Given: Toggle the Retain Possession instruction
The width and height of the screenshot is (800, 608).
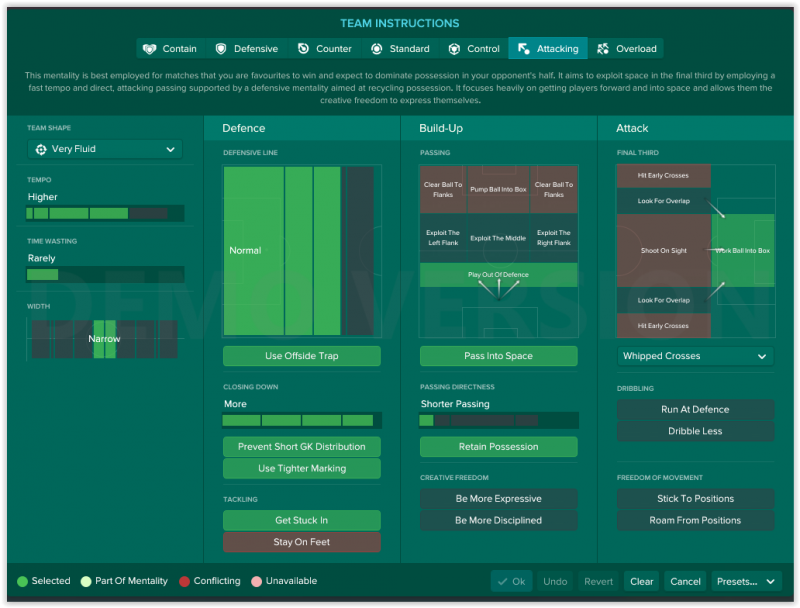Looking at the screenshot, I should coord(498,447).
